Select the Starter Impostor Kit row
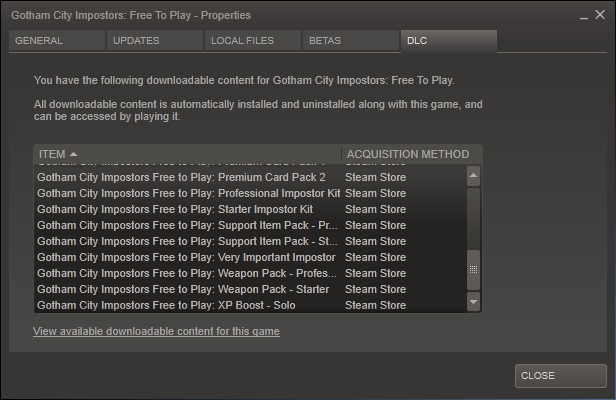This screenshot has height=400, width=616. click(x=250, y=209)
